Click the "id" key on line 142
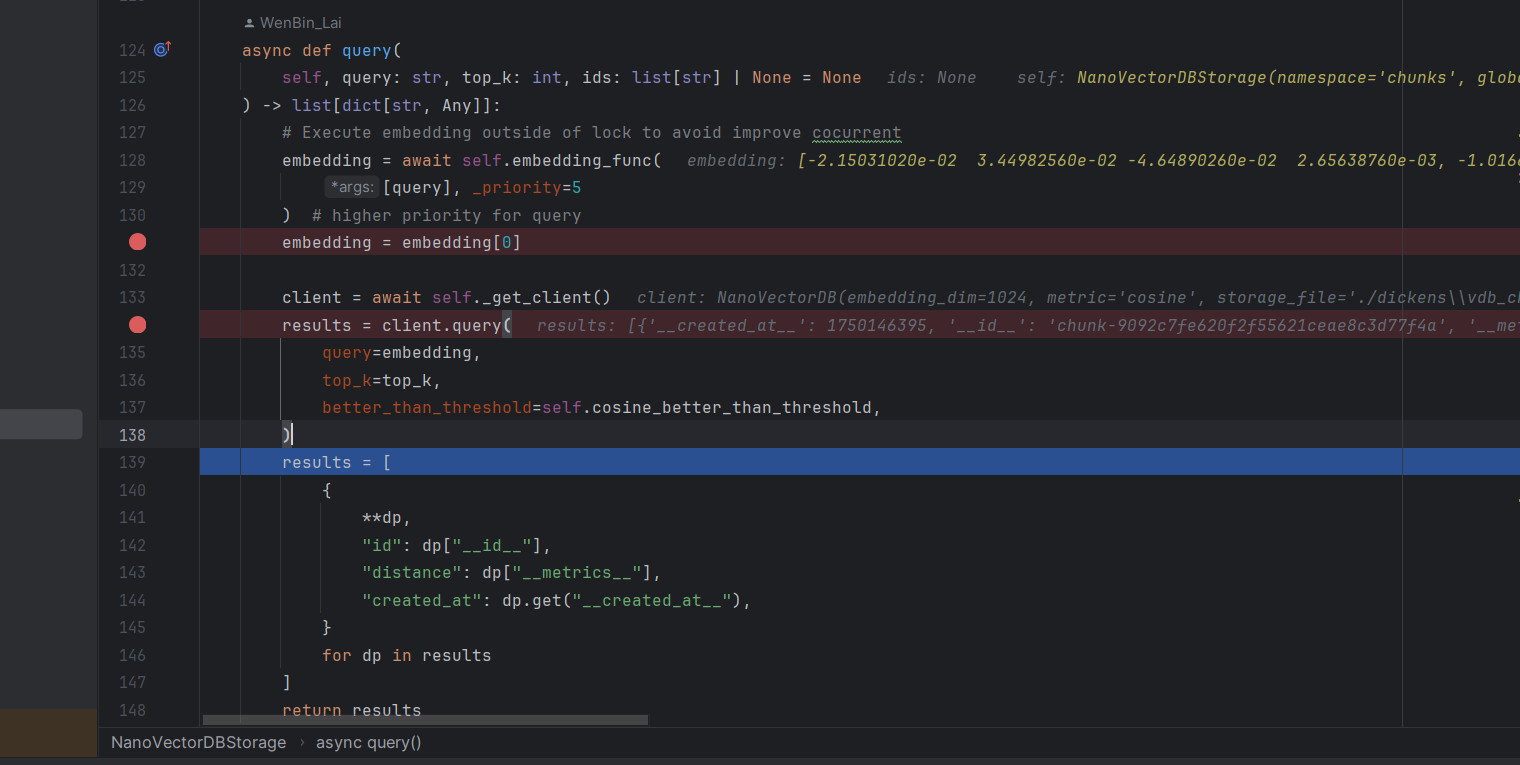The image size is (1520, 765). coord(382,545)
